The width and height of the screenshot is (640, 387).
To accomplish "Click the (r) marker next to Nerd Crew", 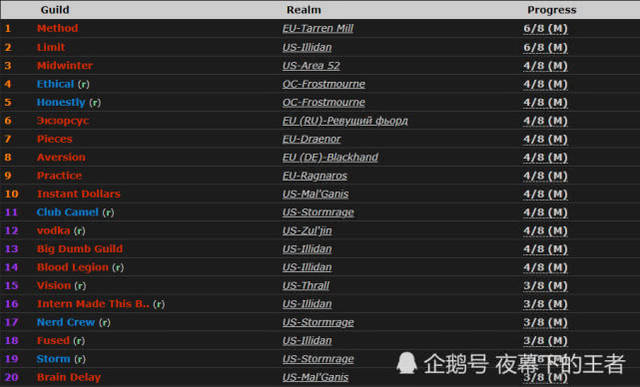I will coord(105,322).
